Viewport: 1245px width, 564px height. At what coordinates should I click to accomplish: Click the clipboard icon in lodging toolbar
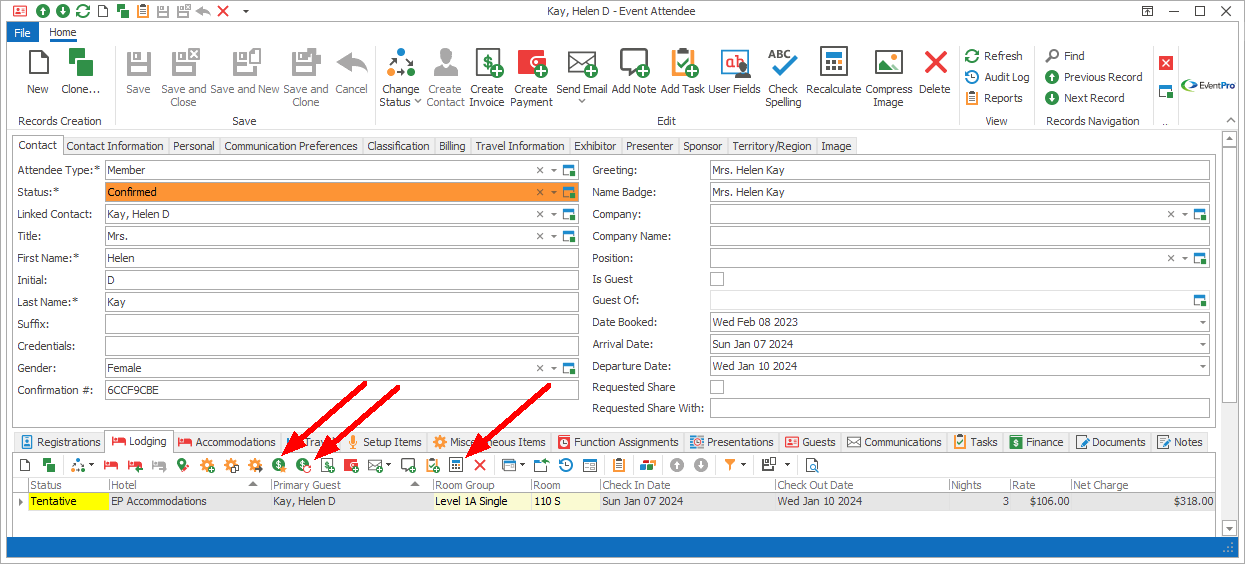[x=619, y=465]
